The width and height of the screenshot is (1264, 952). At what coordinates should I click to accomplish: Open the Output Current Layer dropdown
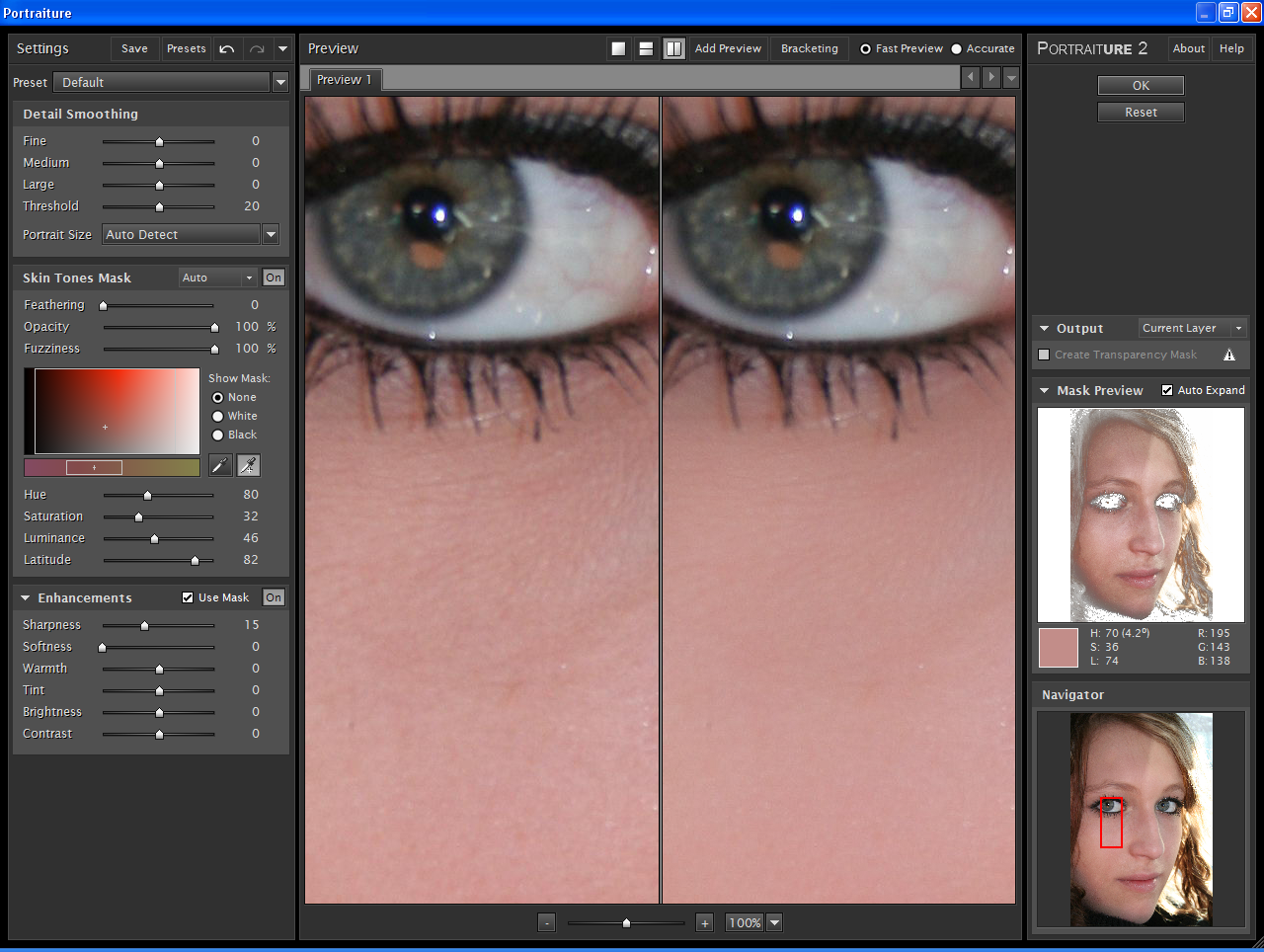tap(1237, 328)
